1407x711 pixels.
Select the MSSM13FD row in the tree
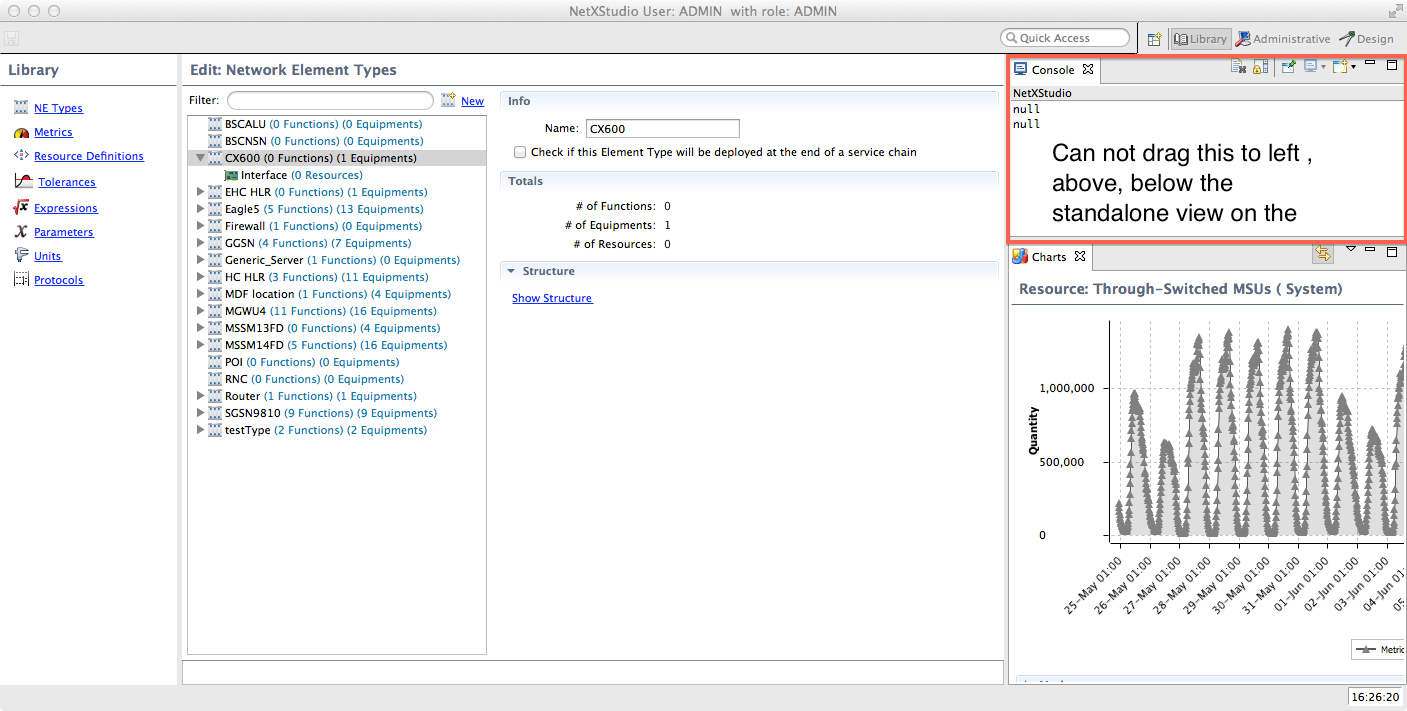[337, 328]
